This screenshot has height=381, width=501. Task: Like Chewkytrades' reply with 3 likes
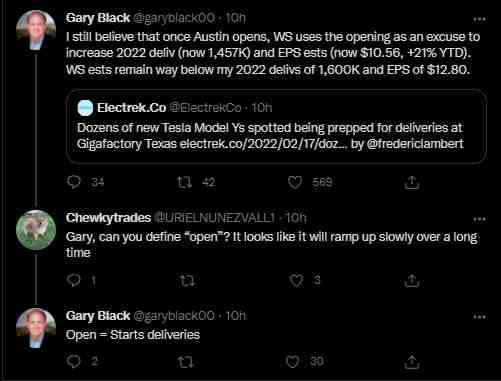pos(296,280)
